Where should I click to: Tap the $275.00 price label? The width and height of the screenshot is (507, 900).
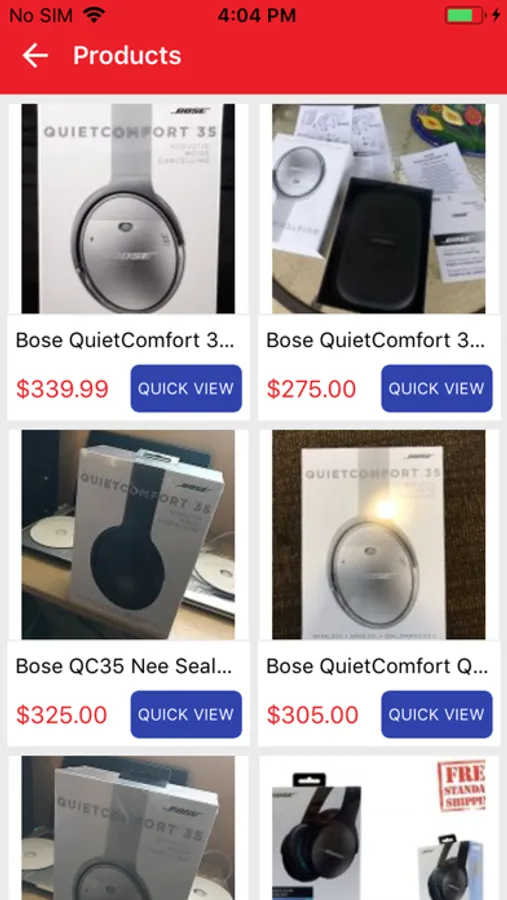tap(311, 389)
